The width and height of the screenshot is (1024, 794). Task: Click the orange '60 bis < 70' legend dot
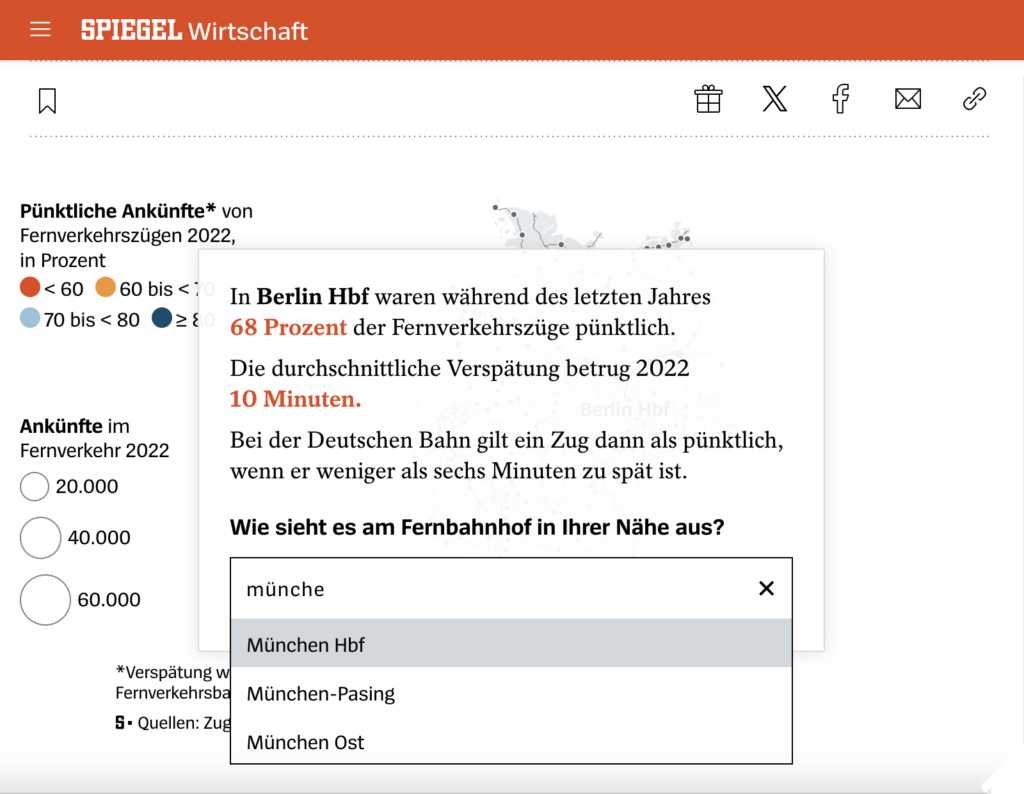click(x=105, y=287)
